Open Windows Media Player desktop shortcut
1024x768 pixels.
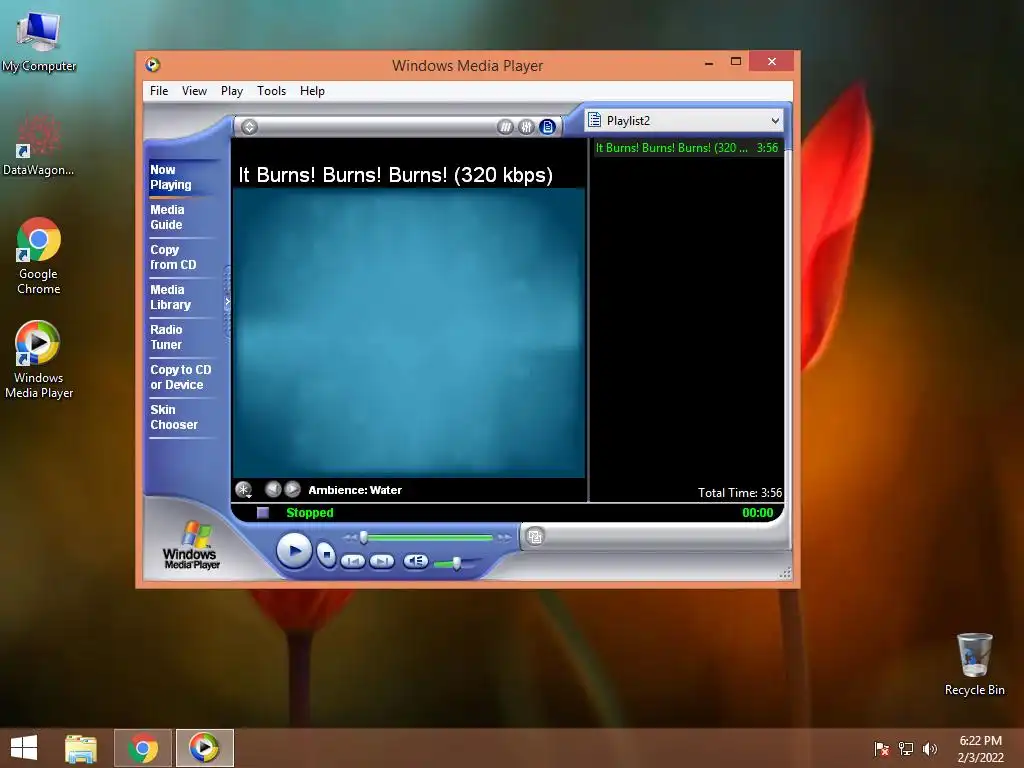coord(39,359)
